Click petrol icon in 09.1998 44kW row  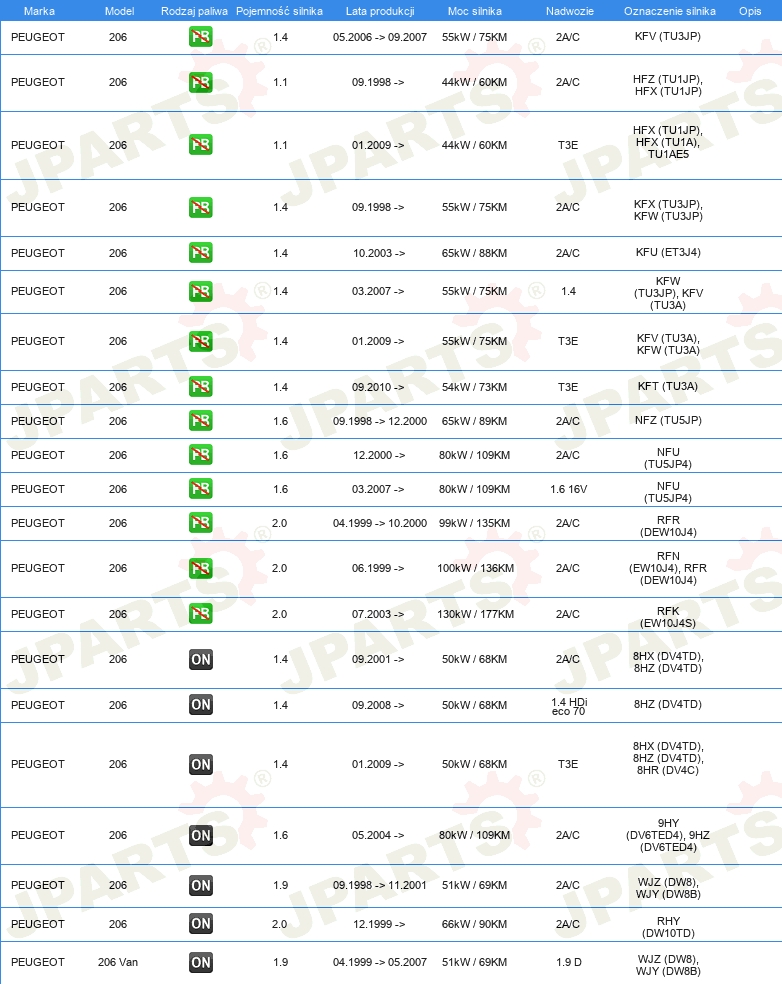[201, 82]
